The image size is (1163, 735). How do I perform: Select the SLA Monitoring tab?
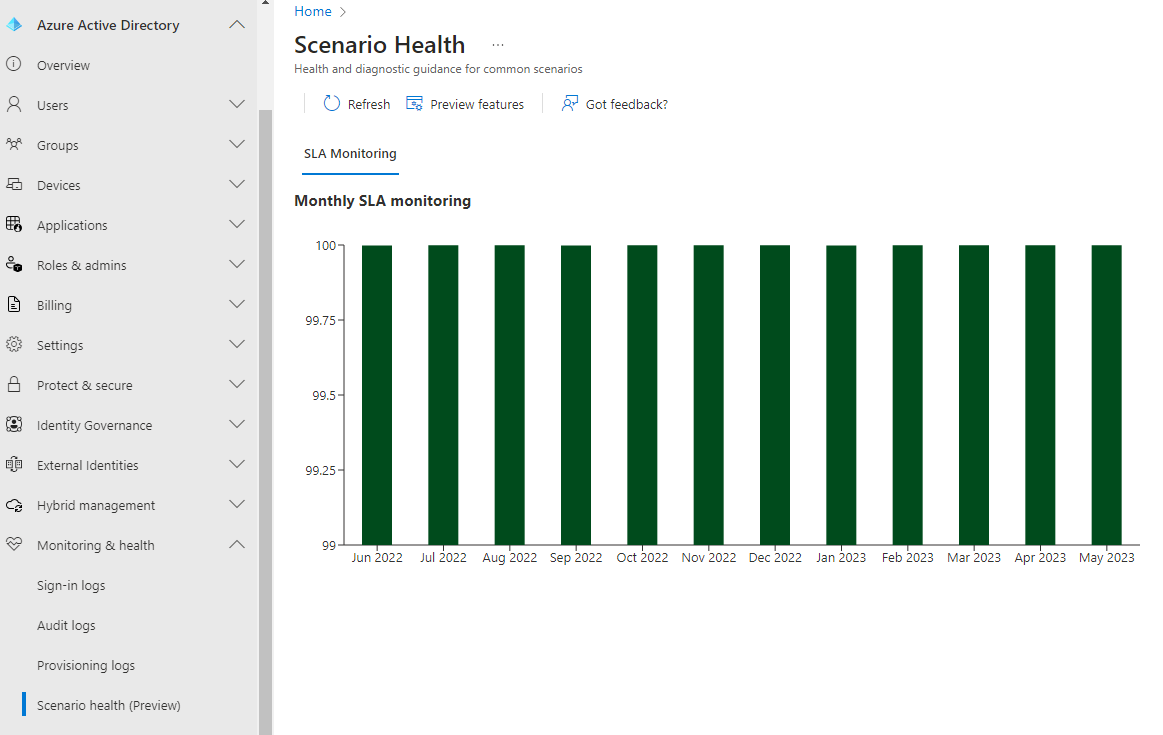click(x=350, y=154)
